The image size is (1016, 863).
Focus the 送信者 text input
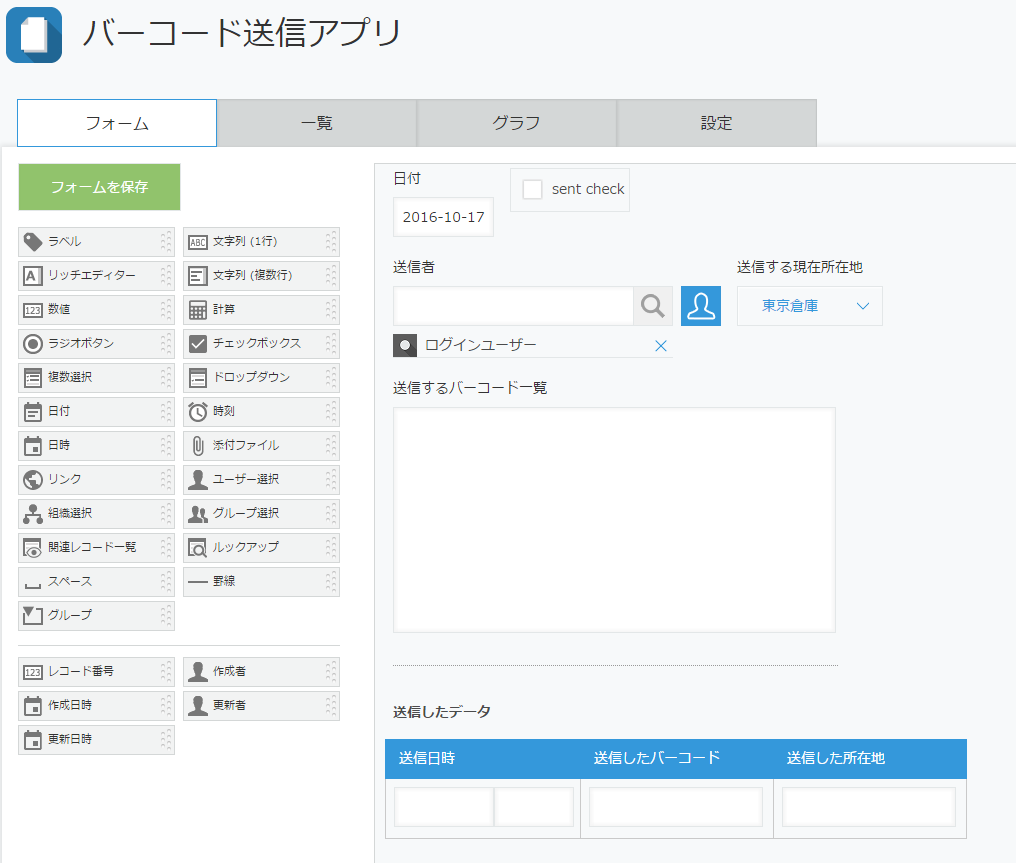coord(513,306)
